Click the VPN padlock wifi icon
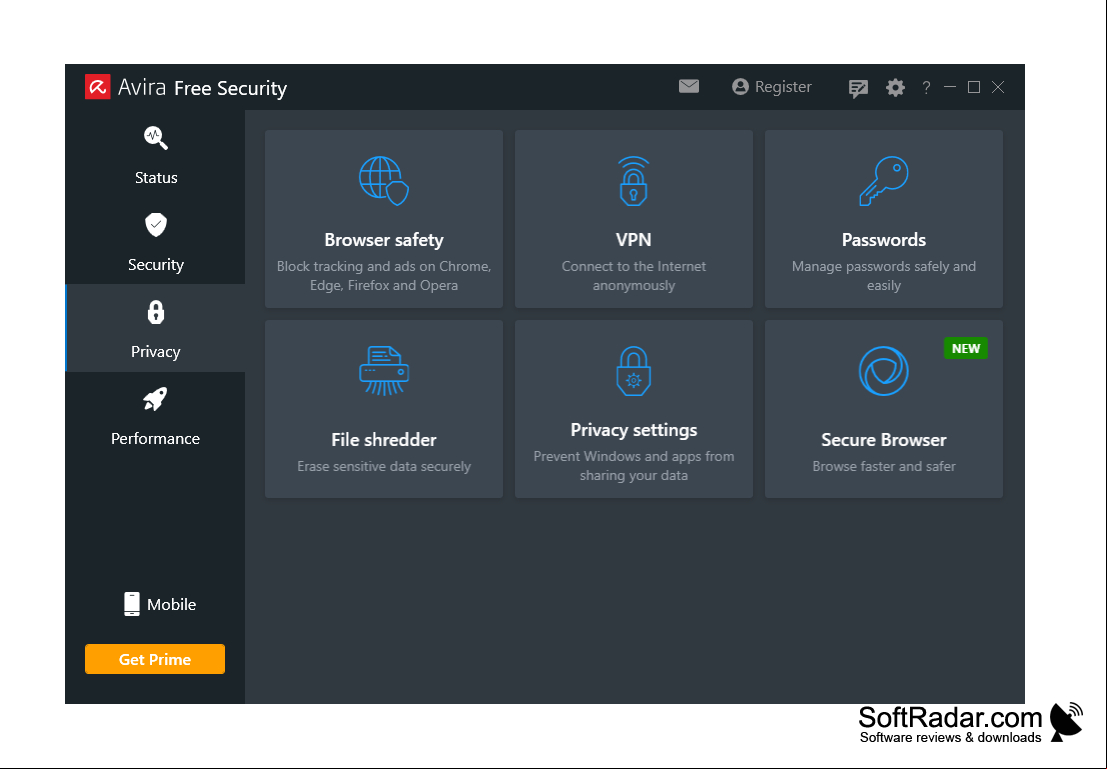Viewport: 1107px width, 769px height. pyautogui.click(x=633, y=181)
